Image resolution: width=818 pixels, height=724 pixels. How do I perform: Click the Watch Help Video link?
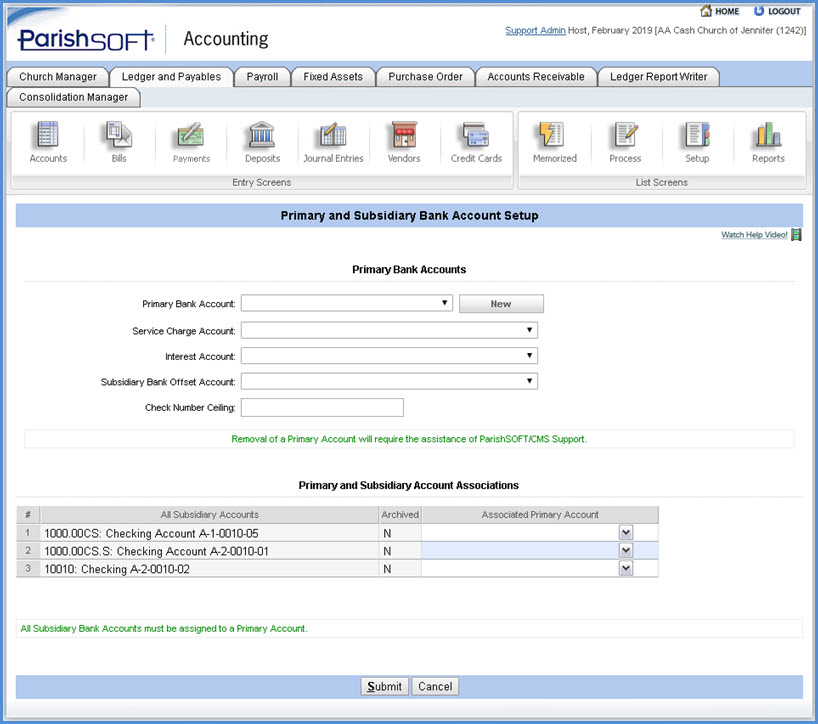754,235
